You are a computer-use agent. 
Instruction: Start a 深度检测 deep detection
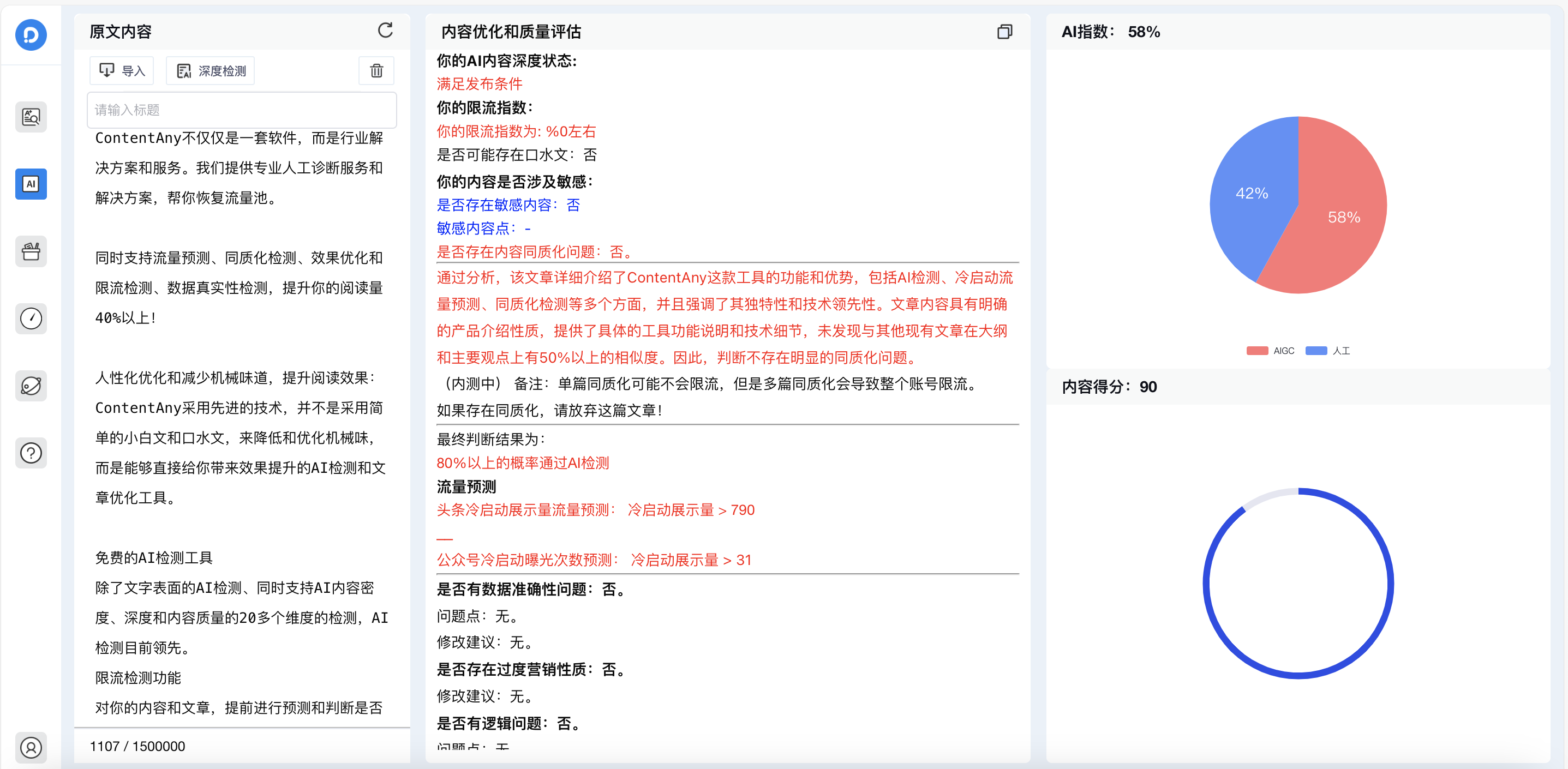210,70
